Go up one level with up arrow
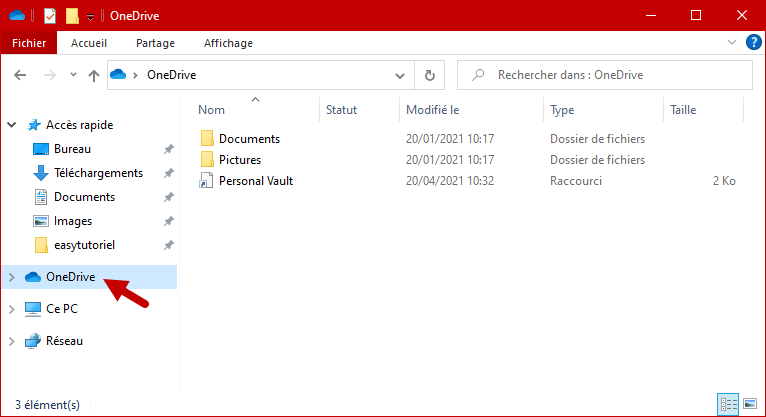The height and width of the screenshot is (417, 766). 94,75
